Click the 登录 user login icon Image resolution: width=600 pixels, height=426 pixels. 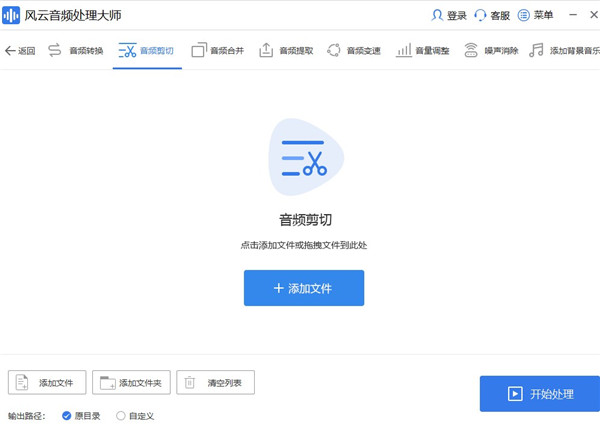click(437, 15)
